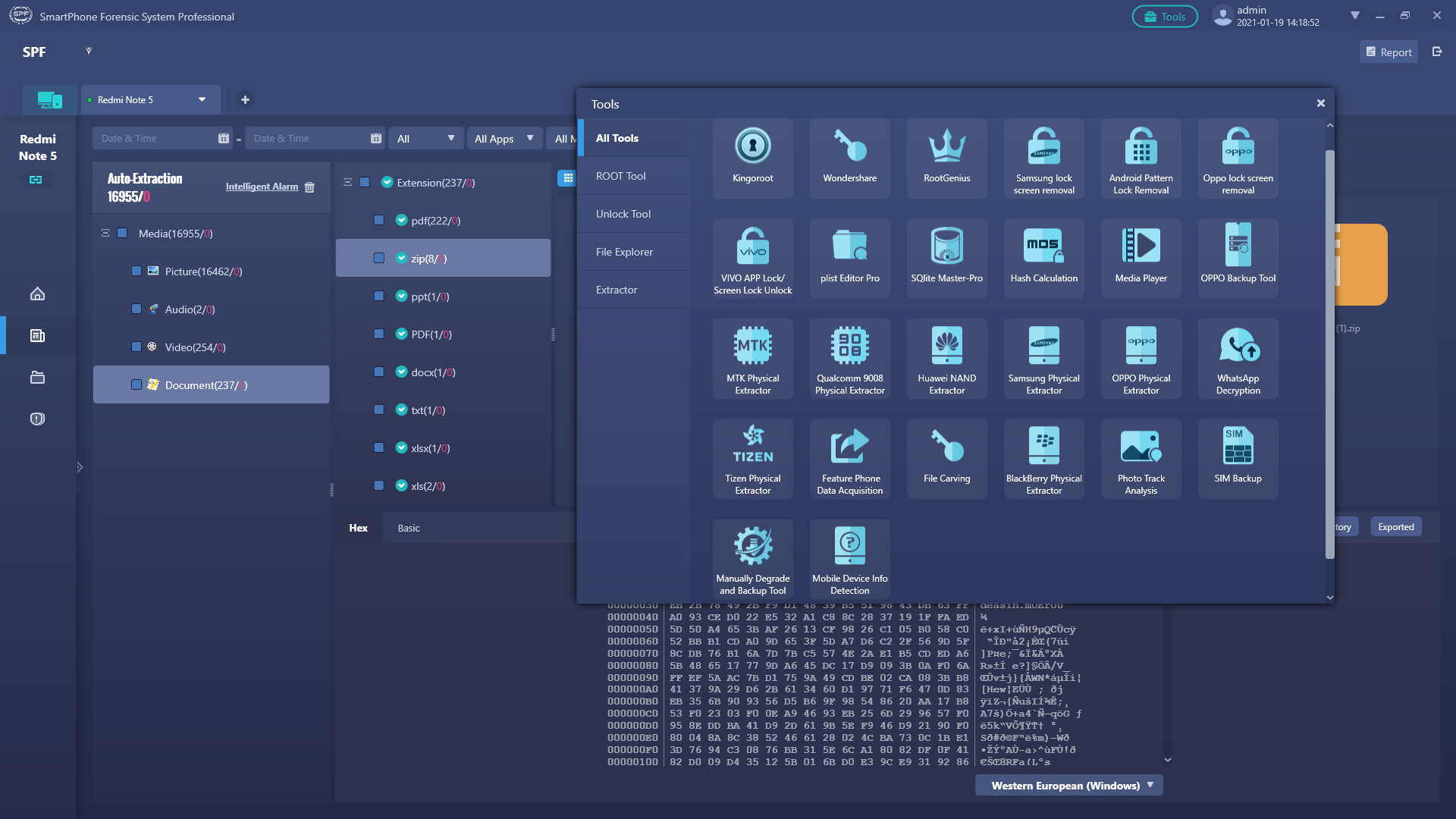This screenshot has height=819, width=1456.
Task: Check the Media(16955/0) checkbox
Action: click(x=122, y=233)
